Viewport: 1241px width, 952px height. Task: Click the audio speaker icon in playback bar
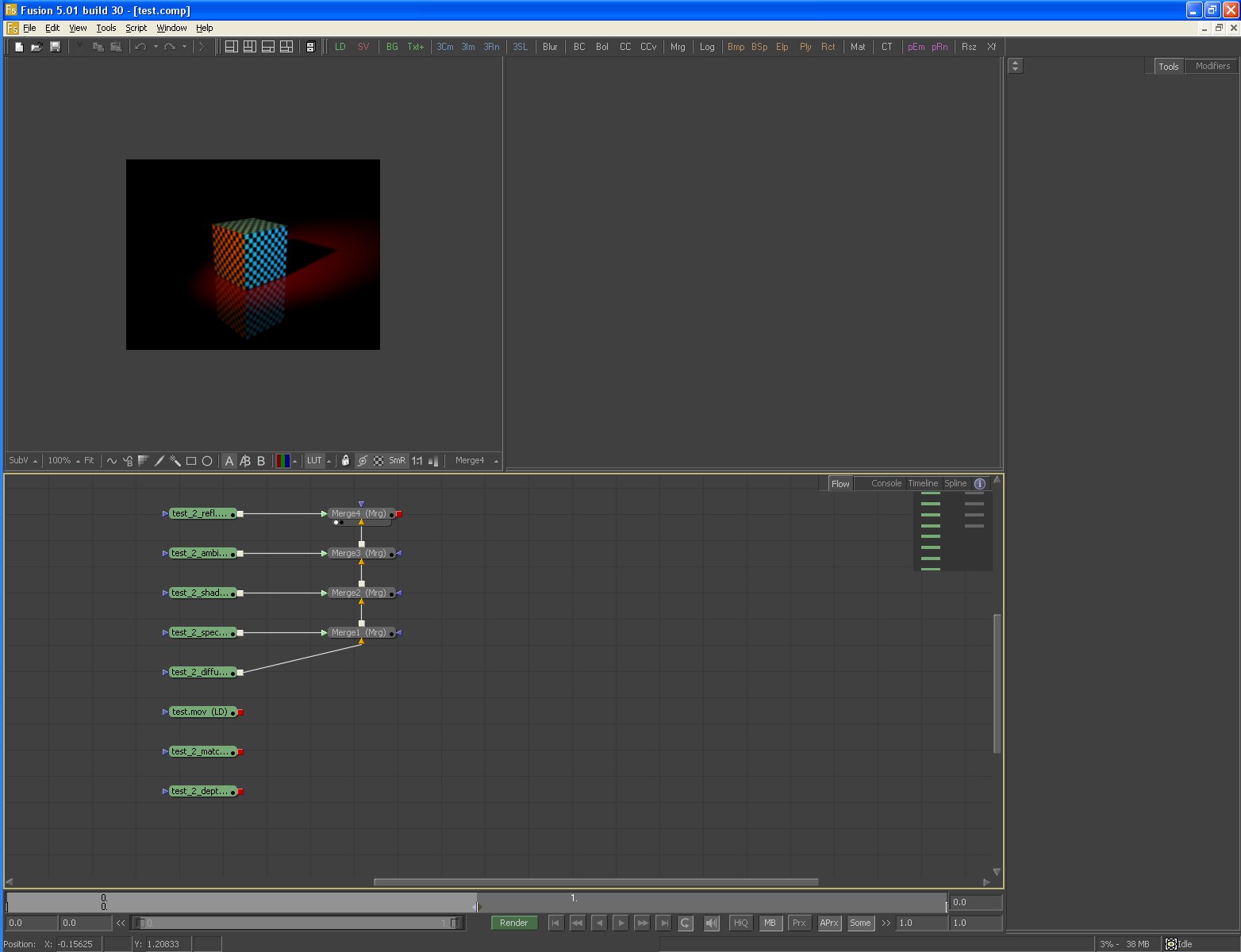tap(712, 923)
